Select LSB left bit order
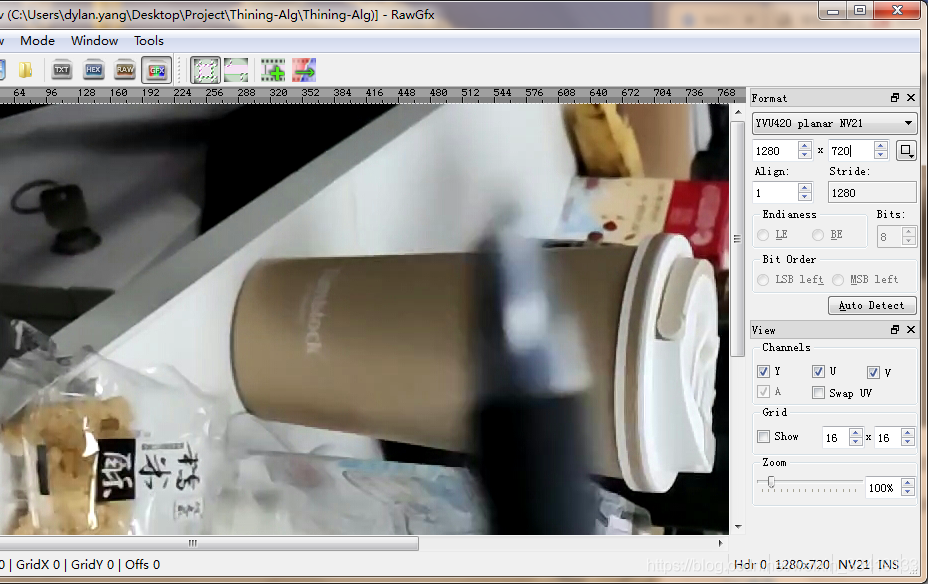928x584 pixels. 763,279
